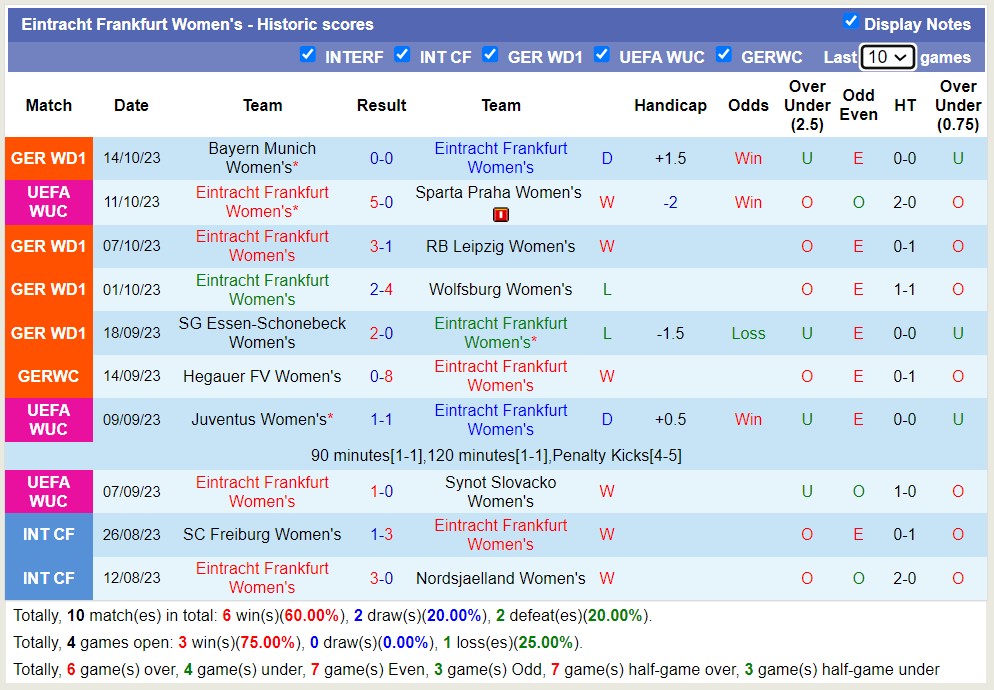Select Wolfsburg Women's team link
994x690 pixels.
coord(500,289)
